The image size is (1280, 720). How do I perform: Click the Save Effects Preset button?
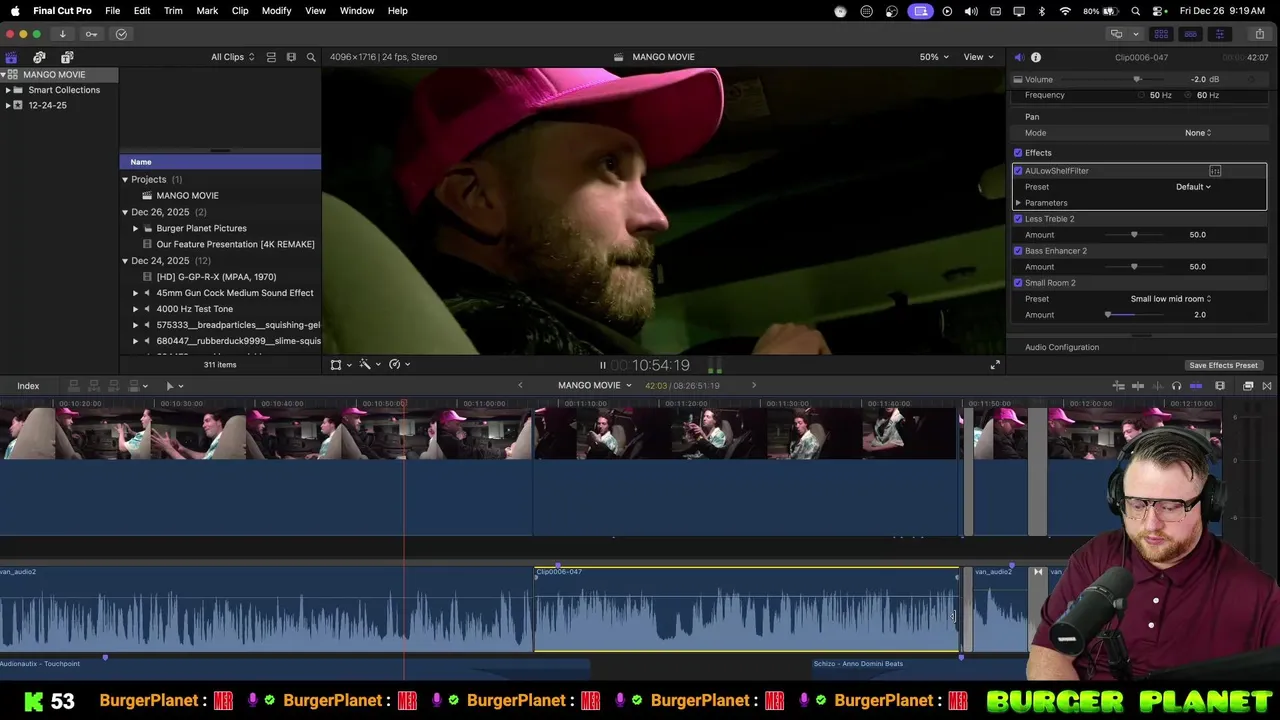click(x=1223, y=365)
